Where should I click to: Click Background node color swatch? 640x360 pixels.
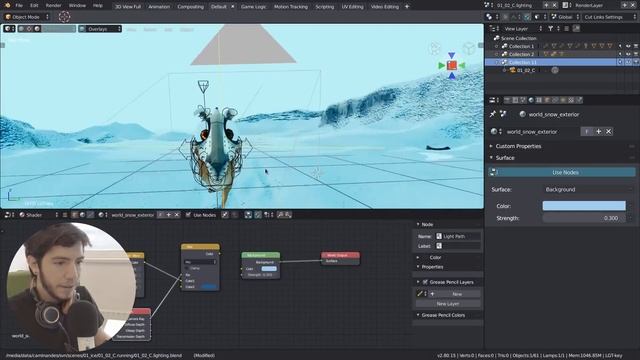[x=269, y=269]
